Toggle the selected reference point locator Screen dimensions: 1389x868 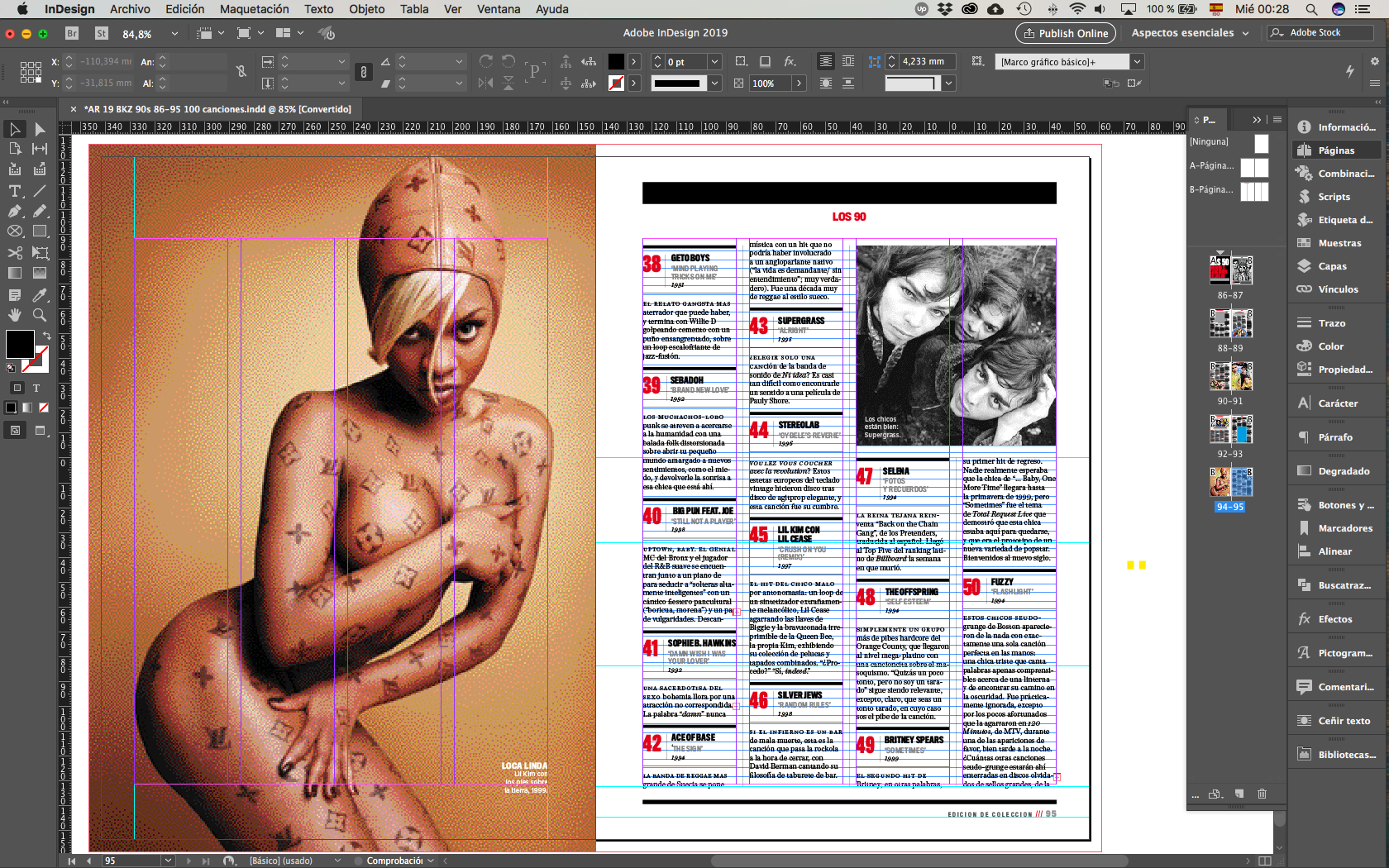point(31,72)
